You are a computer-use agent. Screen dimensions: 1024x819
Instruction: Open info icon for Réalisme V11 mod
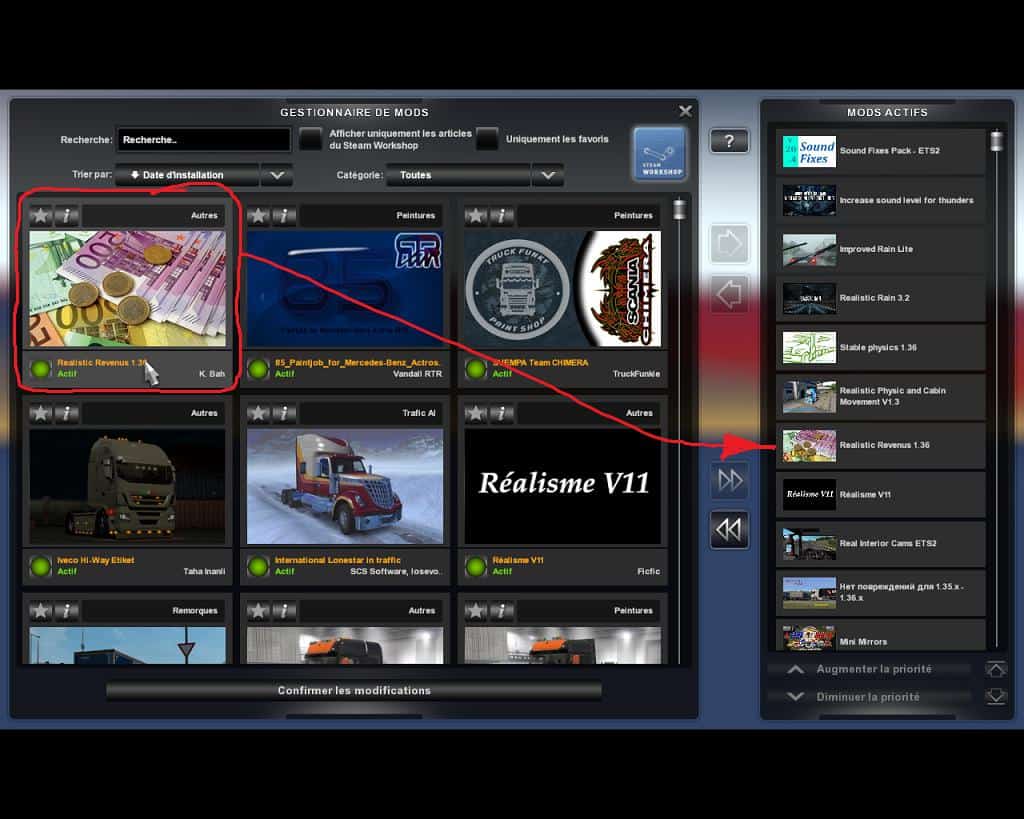click(501, 413)
